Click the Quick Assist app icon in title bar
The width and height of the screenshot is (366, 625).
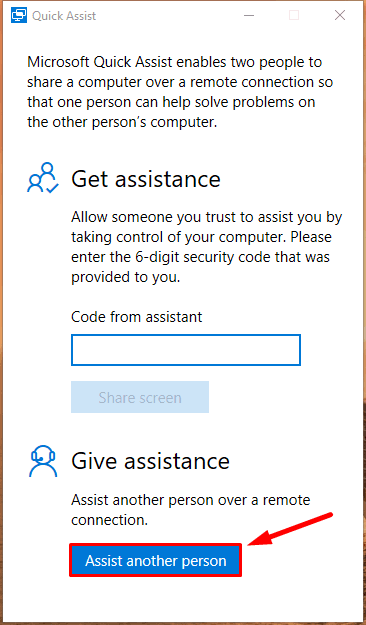click(x=19, y=16)
